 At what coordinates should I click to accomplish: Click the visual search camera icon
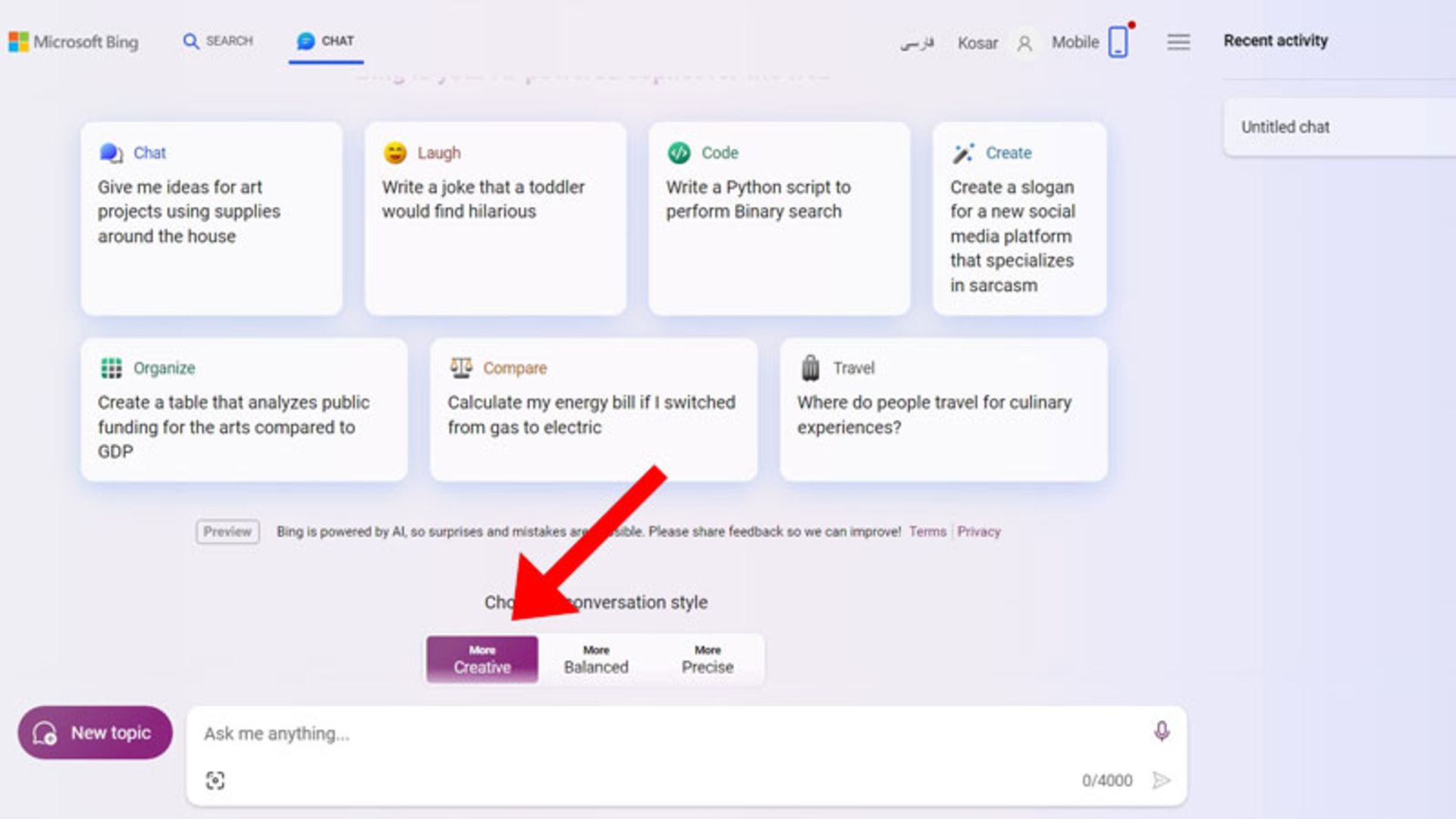[215, 780]
